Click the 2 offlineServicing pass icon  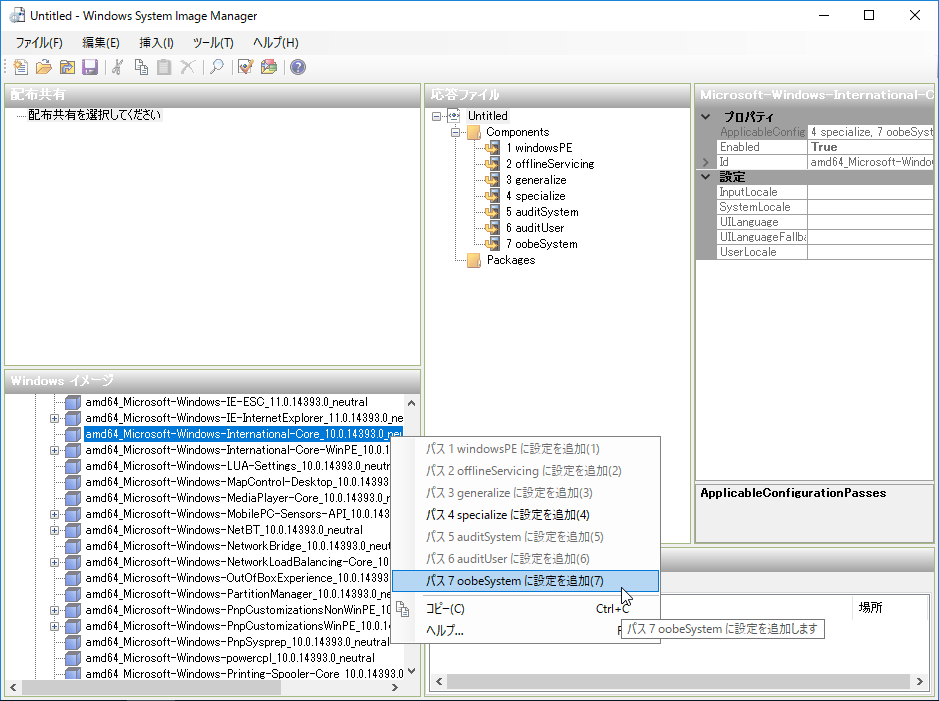pyautogui.click(x=492, y=164)
